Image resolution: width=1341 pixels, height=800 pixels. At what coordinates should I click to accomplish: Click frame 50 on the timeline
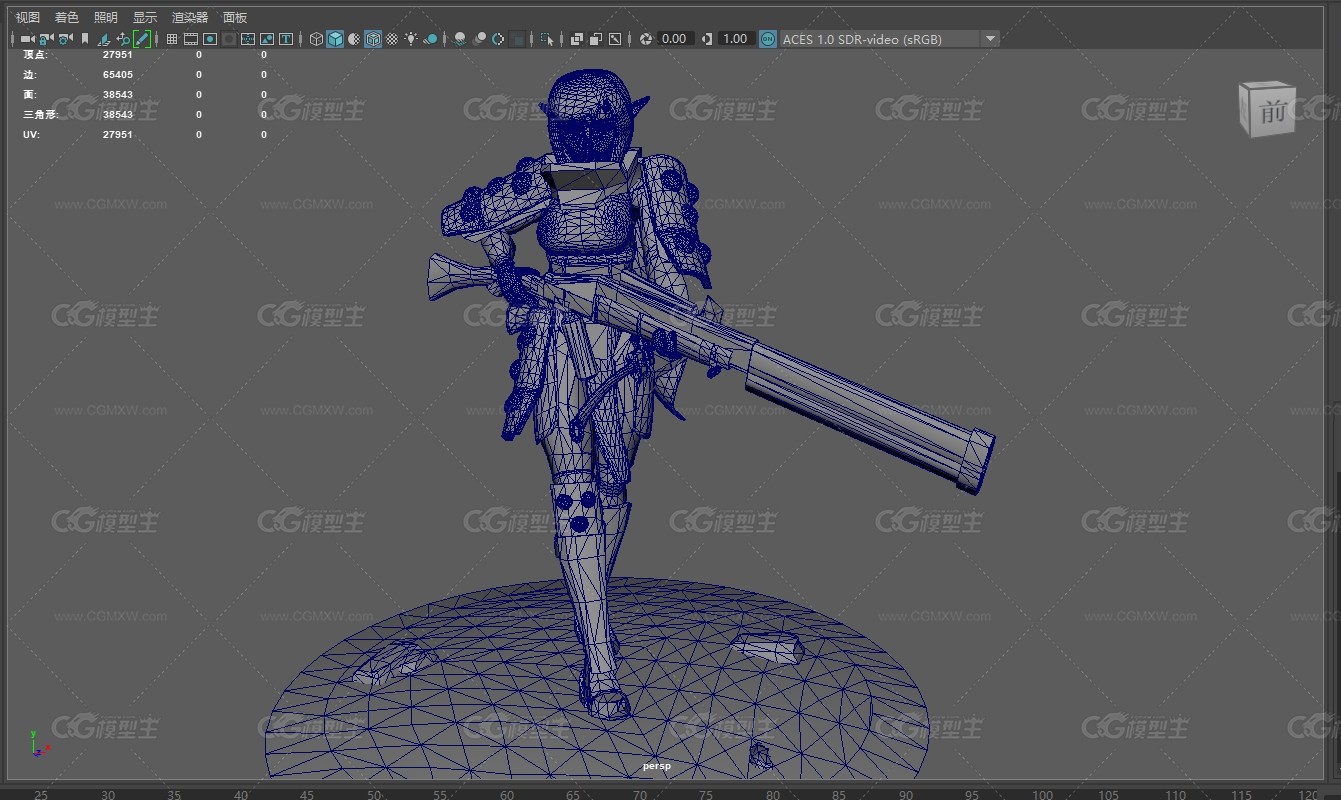coord(373,794)
